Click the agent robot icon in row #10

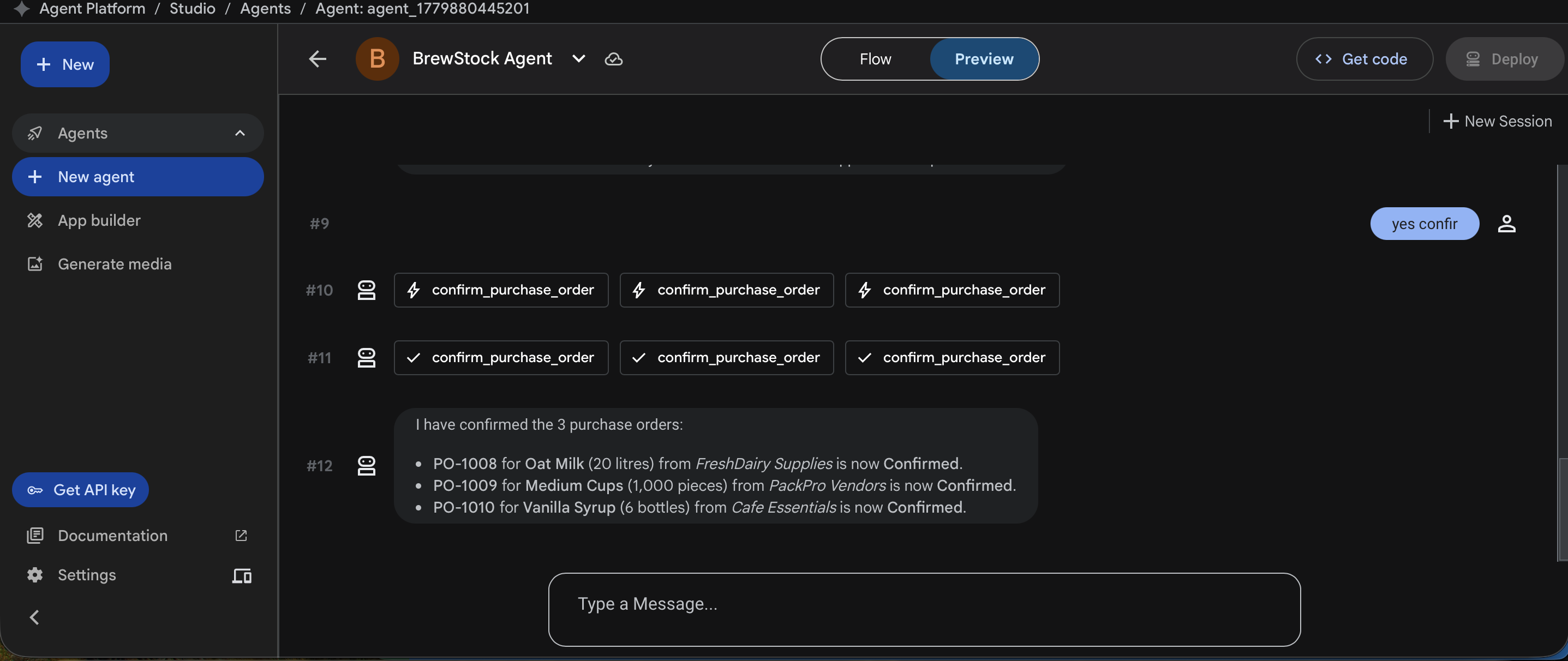point(367,290)
